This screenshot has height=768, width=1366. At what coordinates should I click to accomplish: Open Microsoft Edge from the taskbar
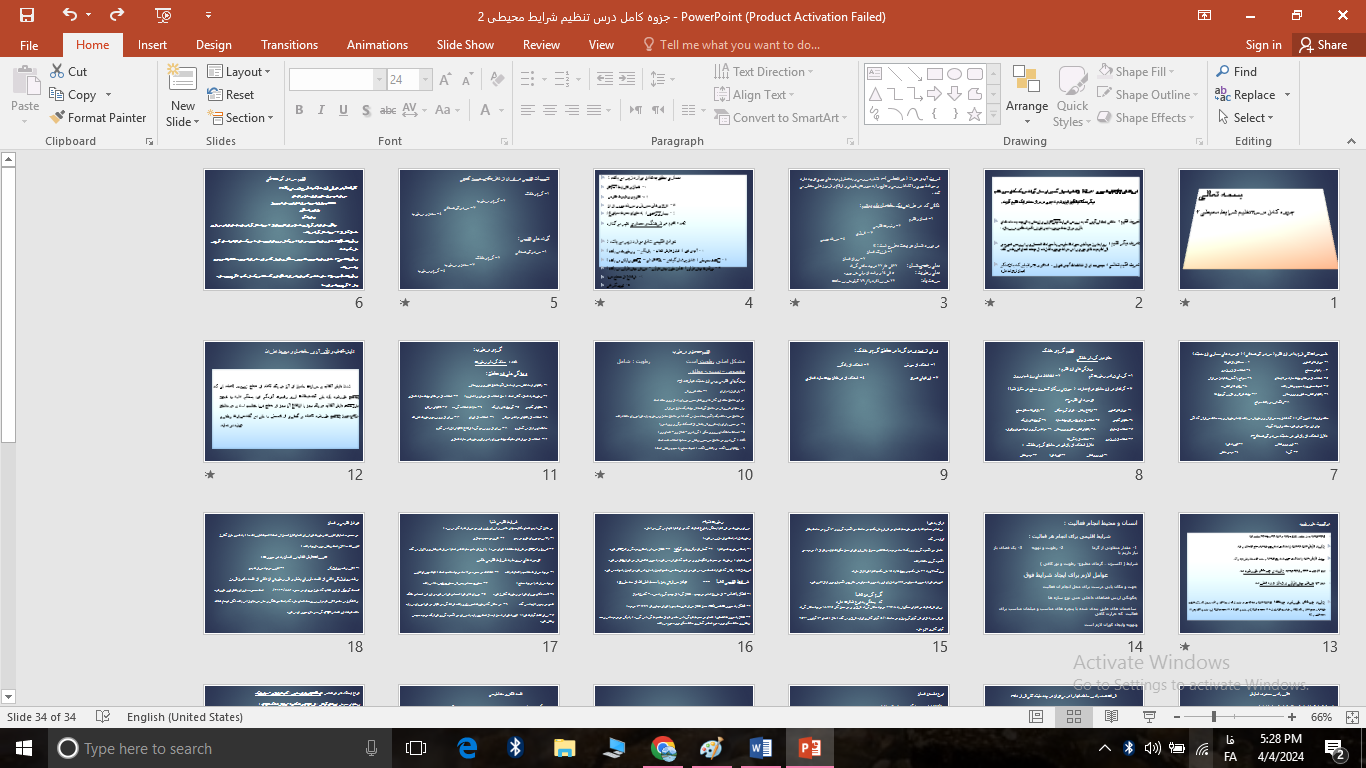click(467, 748)
